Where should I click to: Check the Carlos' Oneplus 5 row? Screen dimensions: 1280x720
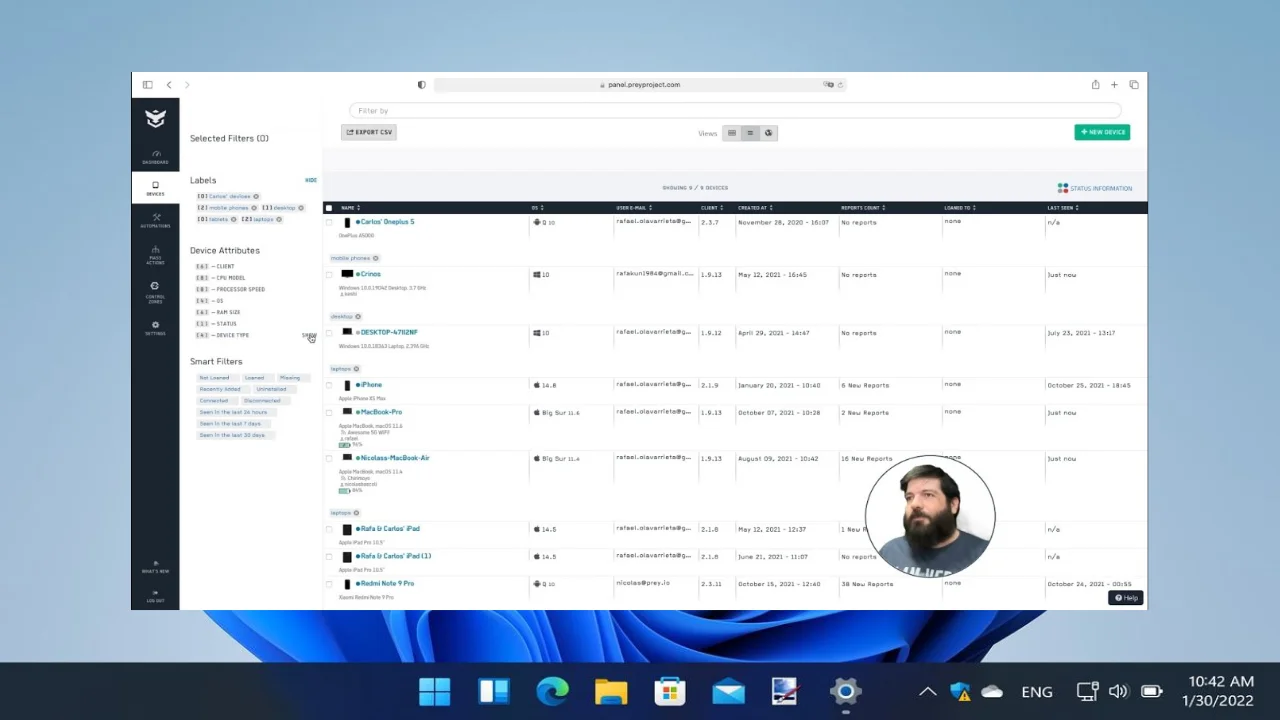click(329, 222)
